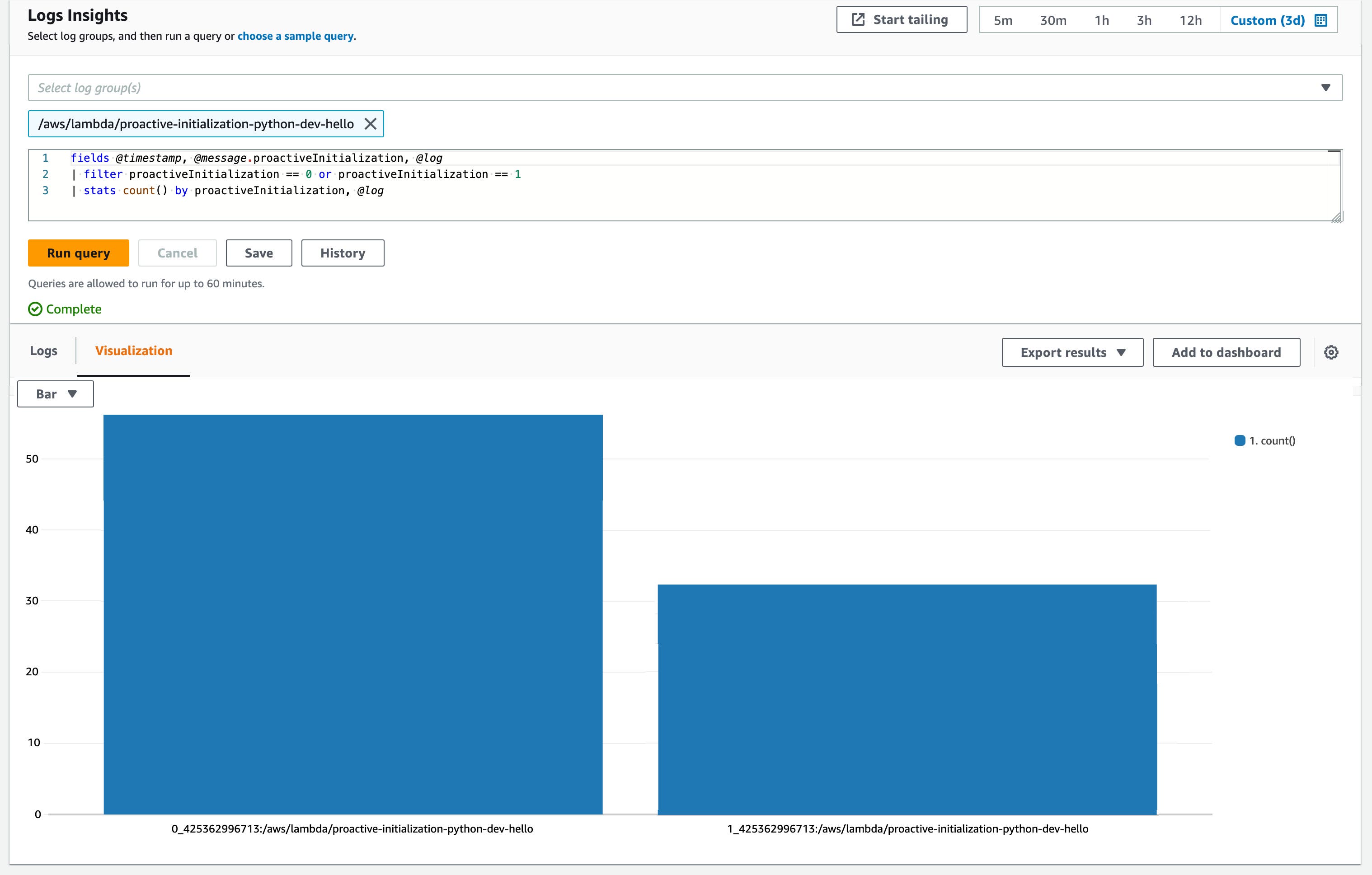Expand the Export results dropdown
The width and height of the screenshot is (1372, 875).
(1072, 352)
